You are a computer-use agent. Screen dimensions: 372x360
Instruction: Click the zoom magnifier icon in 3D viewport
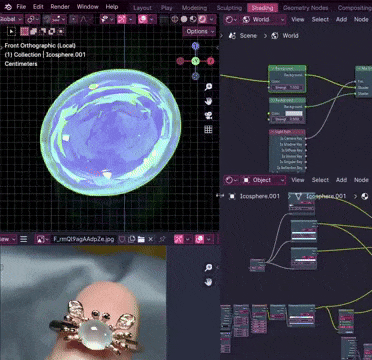(x=208, y=87)
